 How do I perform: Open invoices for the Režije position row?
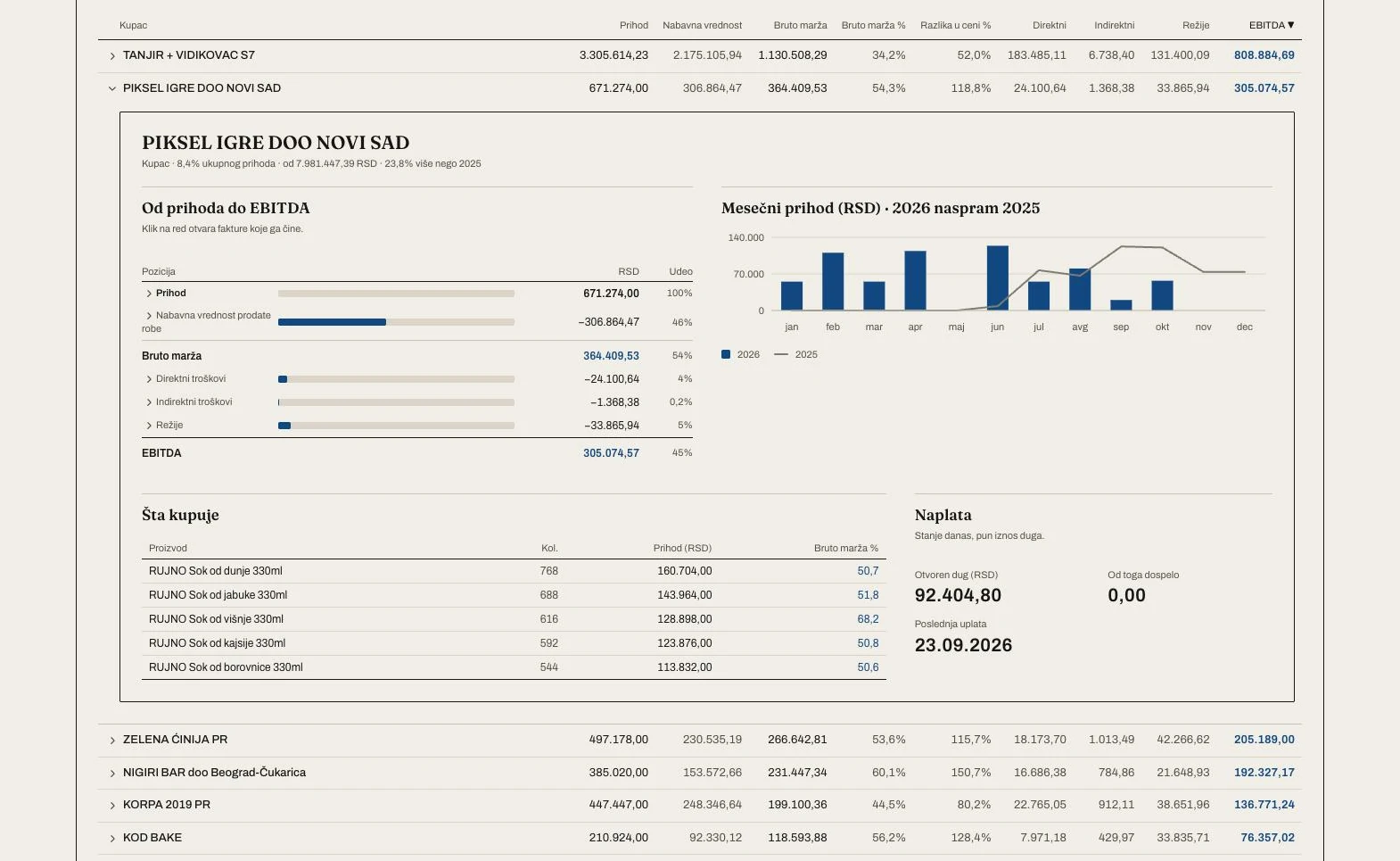(x=417, y=426)
